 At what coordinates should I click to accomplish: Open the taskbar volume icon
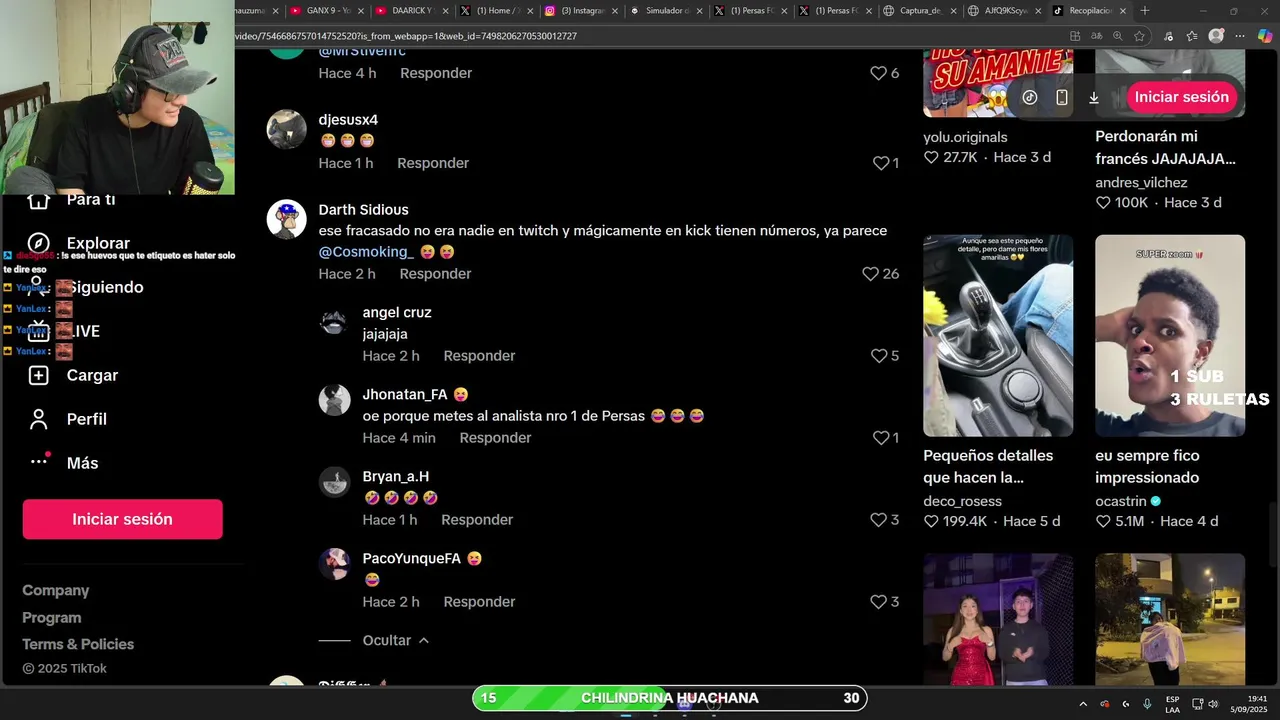(1213, 704)
